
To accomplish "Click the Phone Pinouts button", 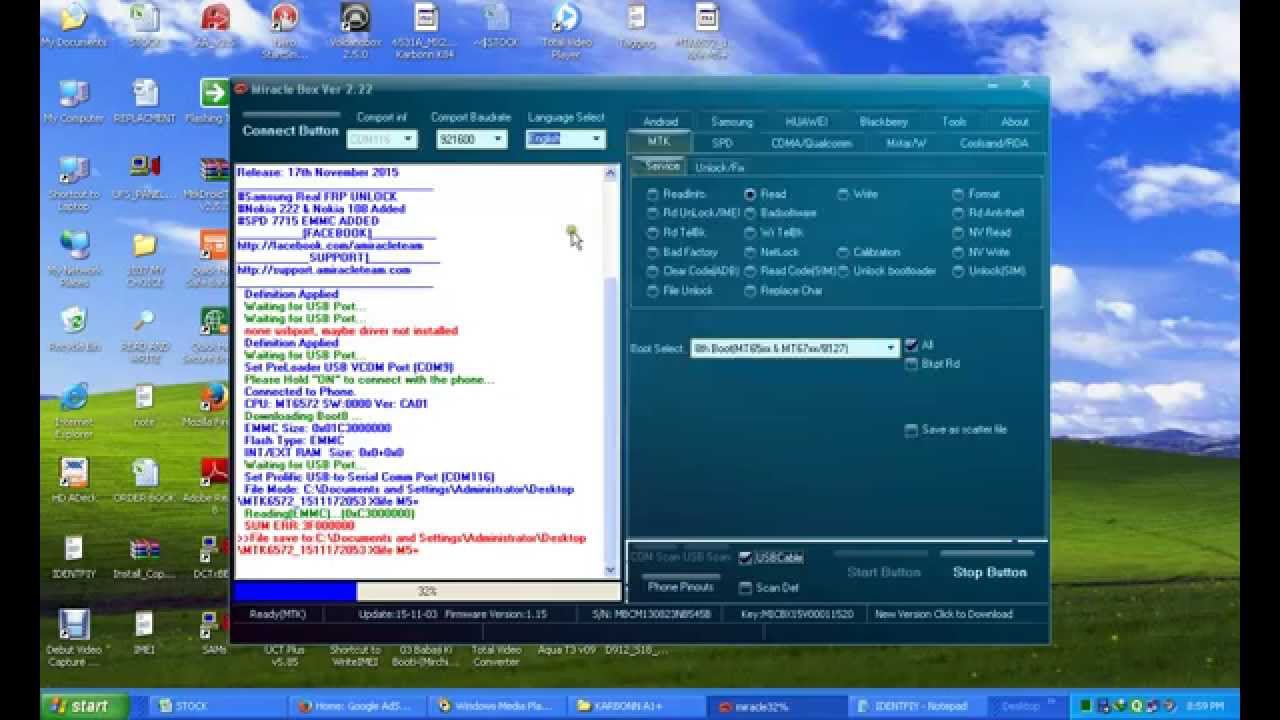I will [680, 587].
